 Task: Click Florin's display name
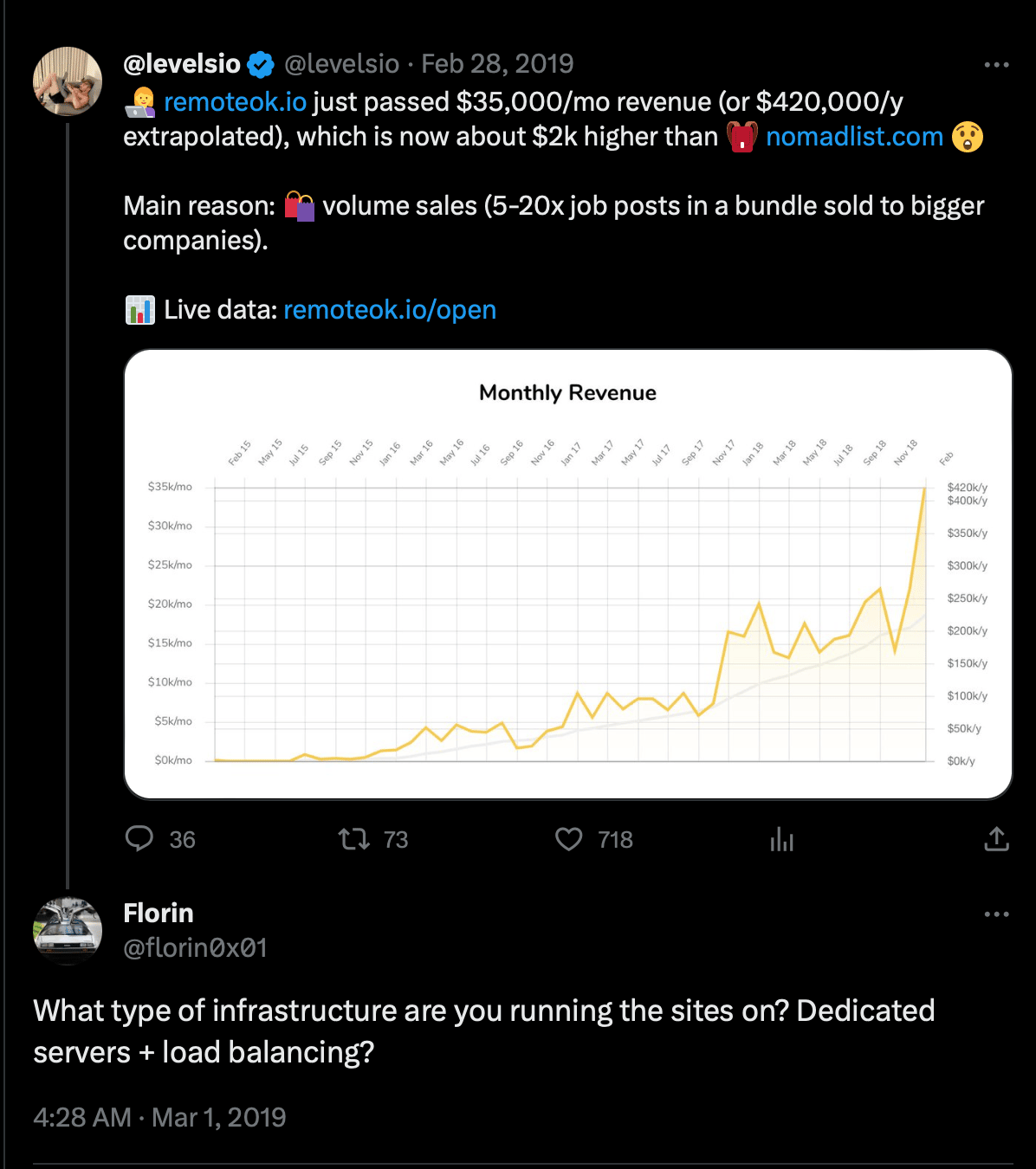pyautogui.click(x=159, y=913)
